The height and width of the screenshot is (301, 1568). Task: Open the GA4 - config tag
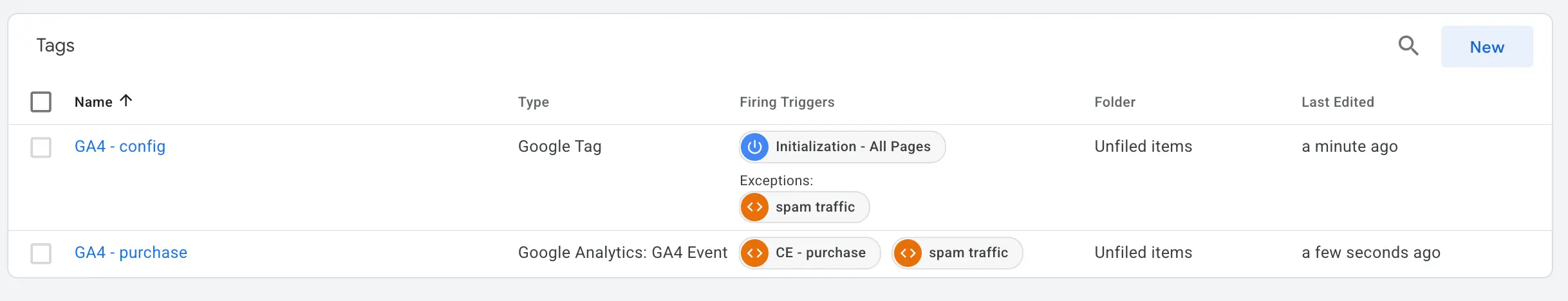click(x=120, y=147)
